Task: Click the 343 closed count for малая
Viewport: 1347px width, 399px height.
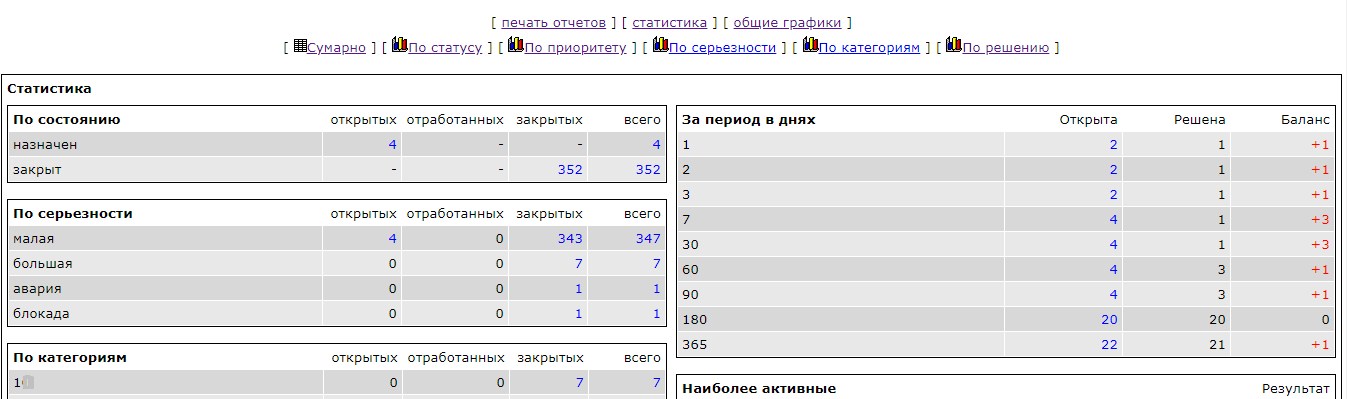Action: 570,238
